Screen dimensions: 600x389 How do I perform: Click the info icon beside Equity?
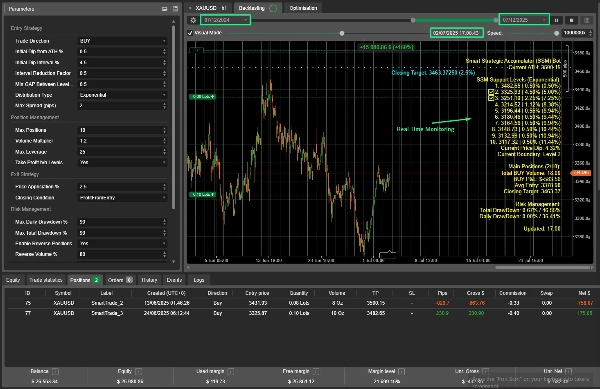click(x=139, y=371)
